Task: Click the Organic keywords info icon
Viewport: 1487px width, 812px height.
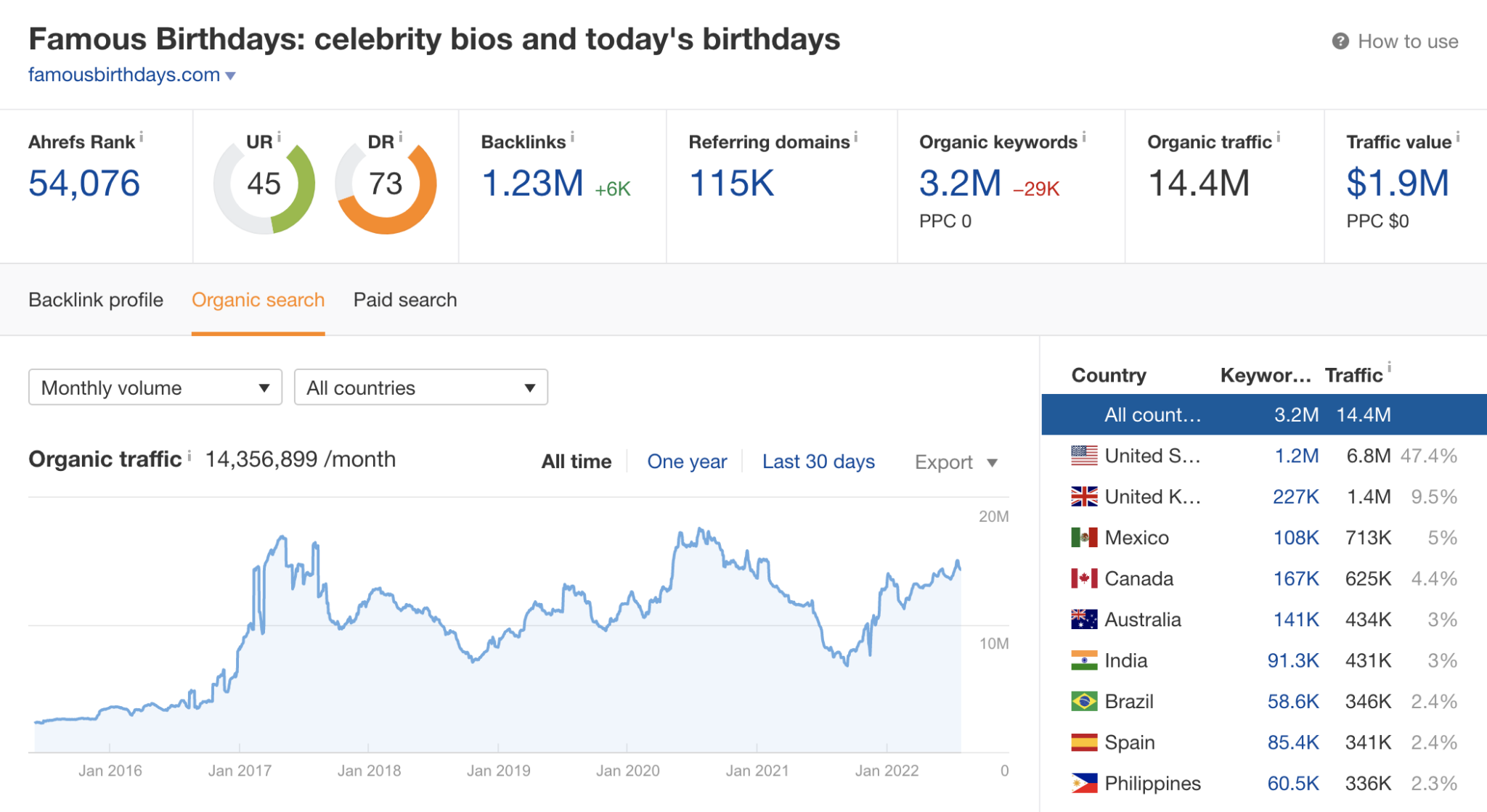Action: (x=1084, y=136)
